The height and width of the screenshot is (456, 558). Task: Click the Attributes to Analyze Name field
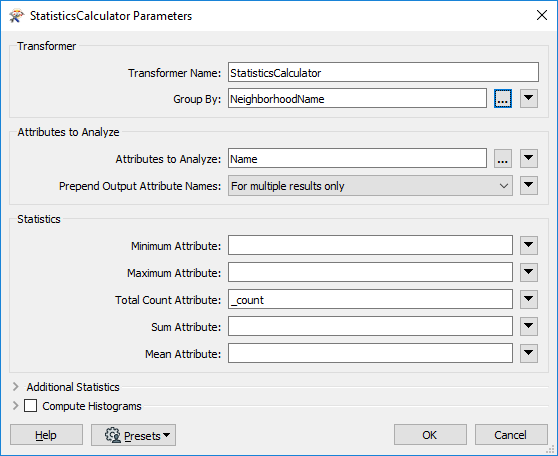click(357, 159)
